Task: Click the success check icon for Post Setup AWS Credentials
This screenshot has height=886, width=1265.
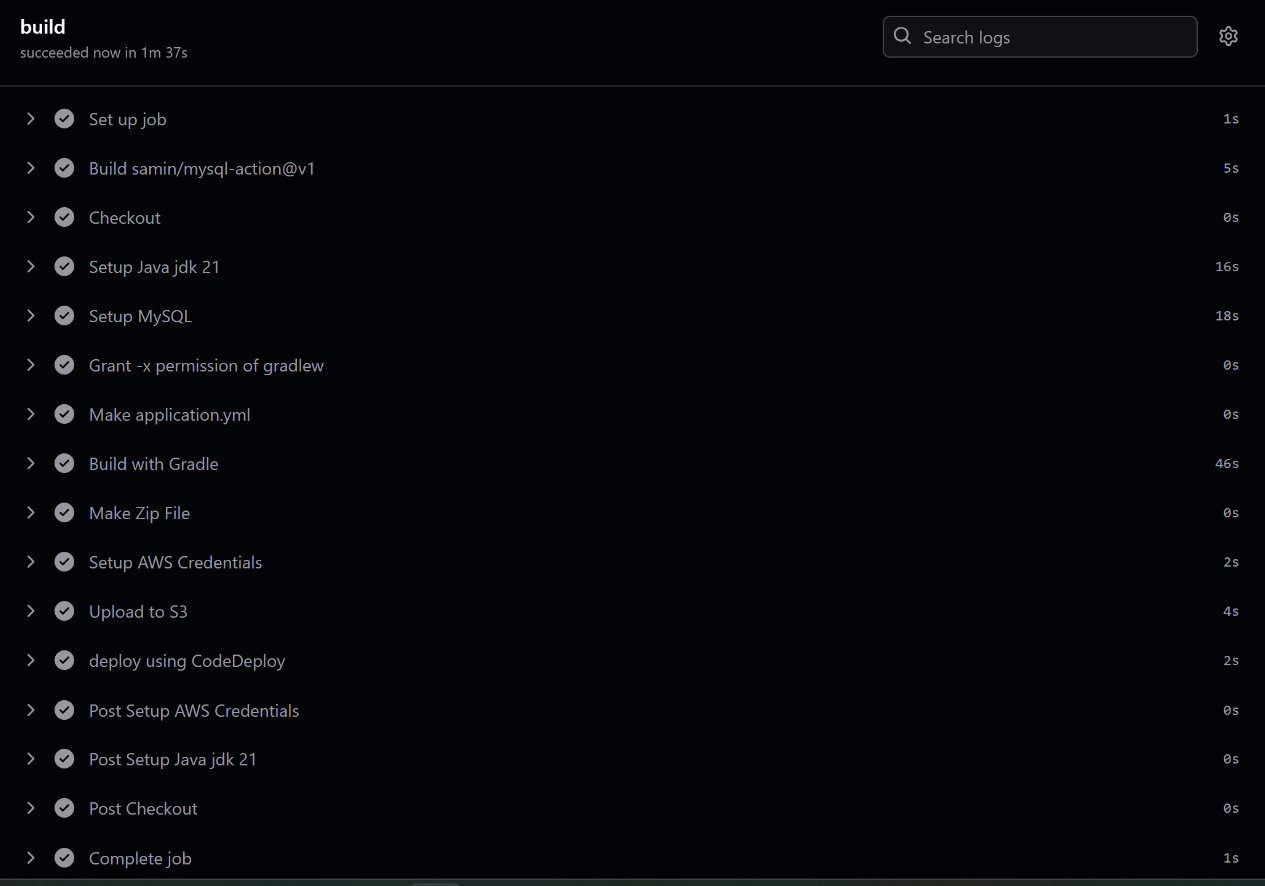Action: pyautogui.click(x=64, y=710)
